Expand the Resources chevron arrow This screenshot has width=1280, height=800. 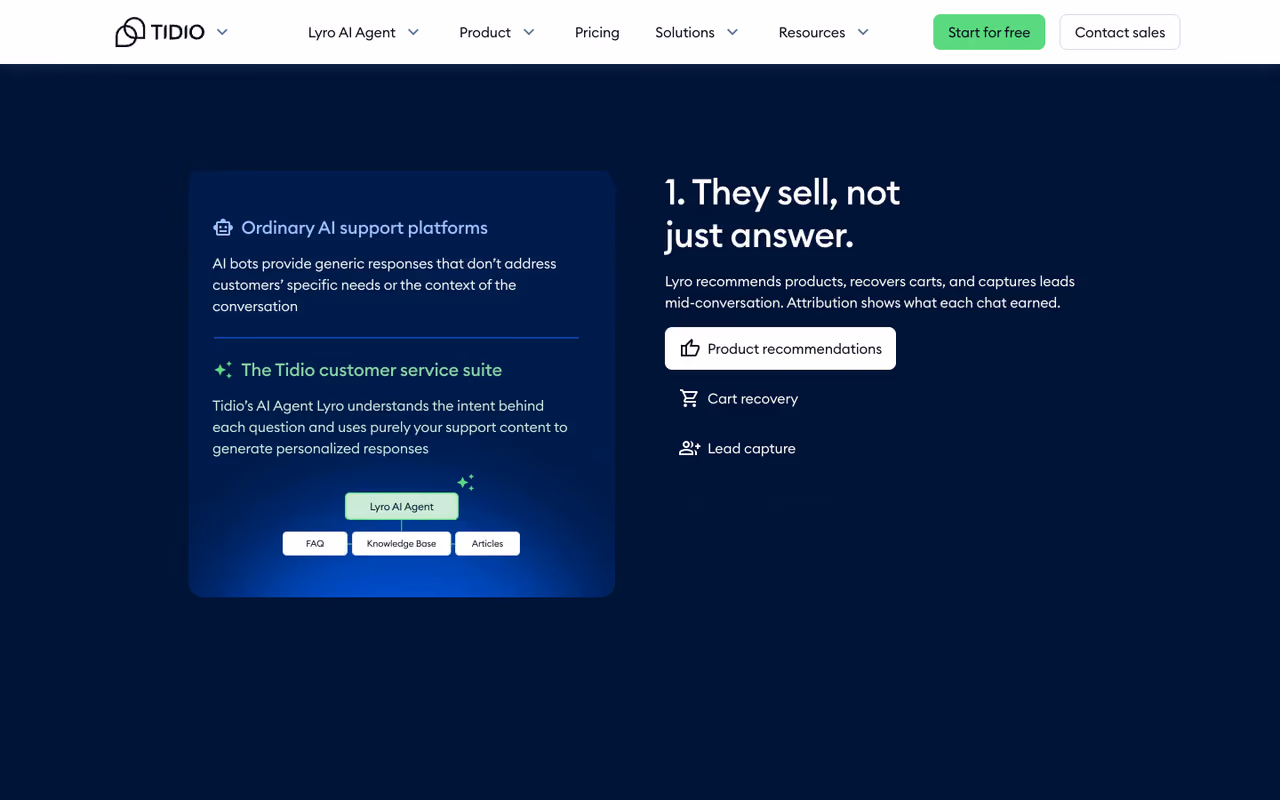click(863, 32)
